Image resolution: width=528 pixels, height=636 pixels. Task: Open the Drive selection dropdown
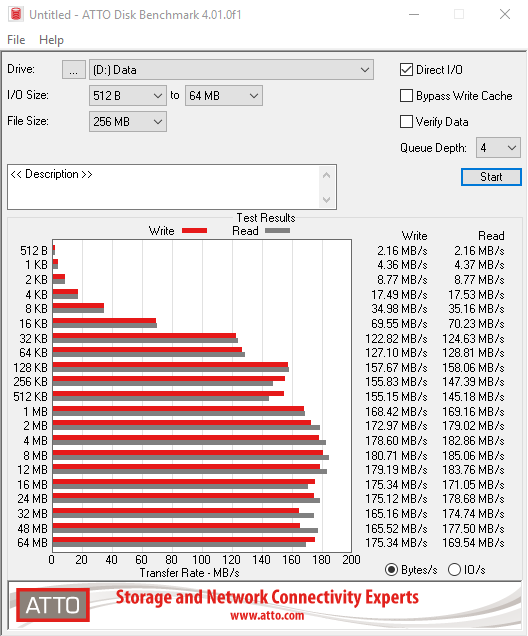click(231, 70)
